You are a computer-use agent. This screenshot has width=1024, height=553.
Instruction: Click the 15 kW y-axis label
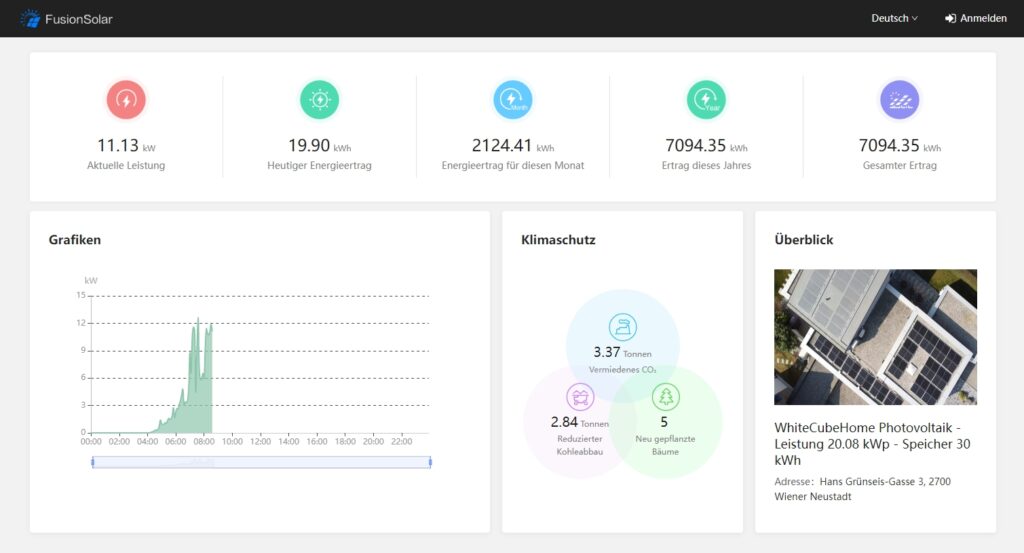(x=81, y=295)
